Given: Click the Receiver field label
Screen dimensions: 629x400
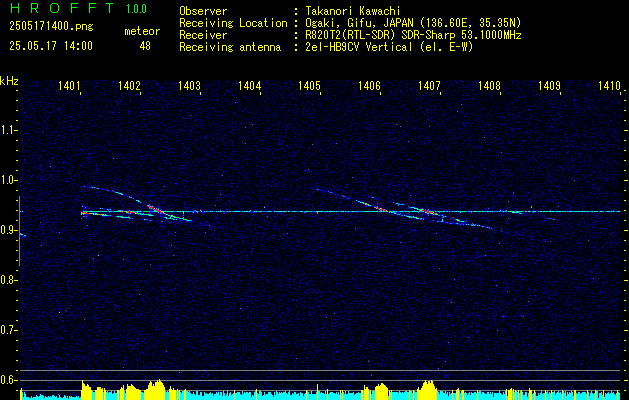Looking at the screenshot, I should coord(203,35).
